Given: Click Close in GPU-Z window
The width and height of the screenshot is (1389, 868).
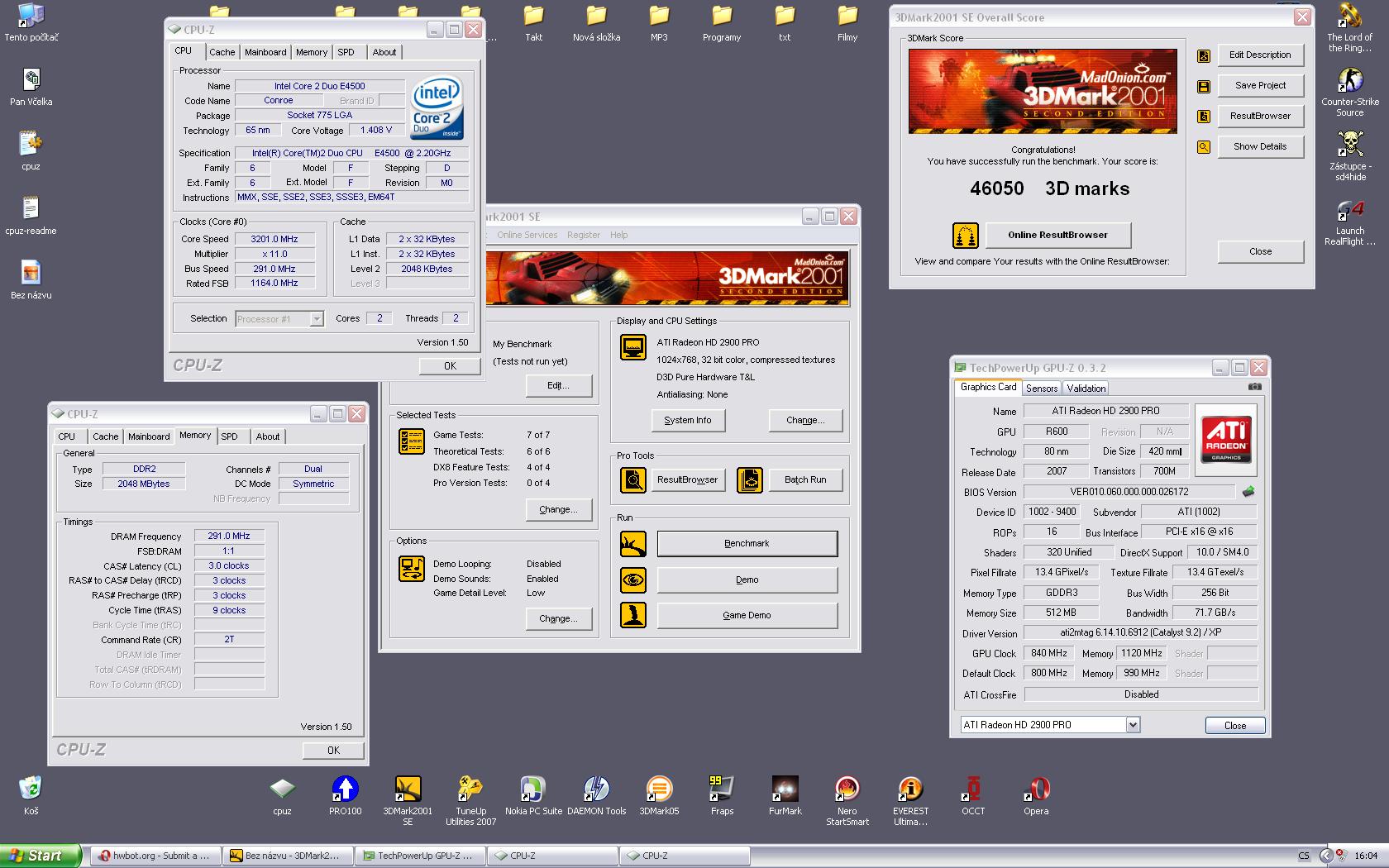Looking at the screenshot, I should (1235, 726).
